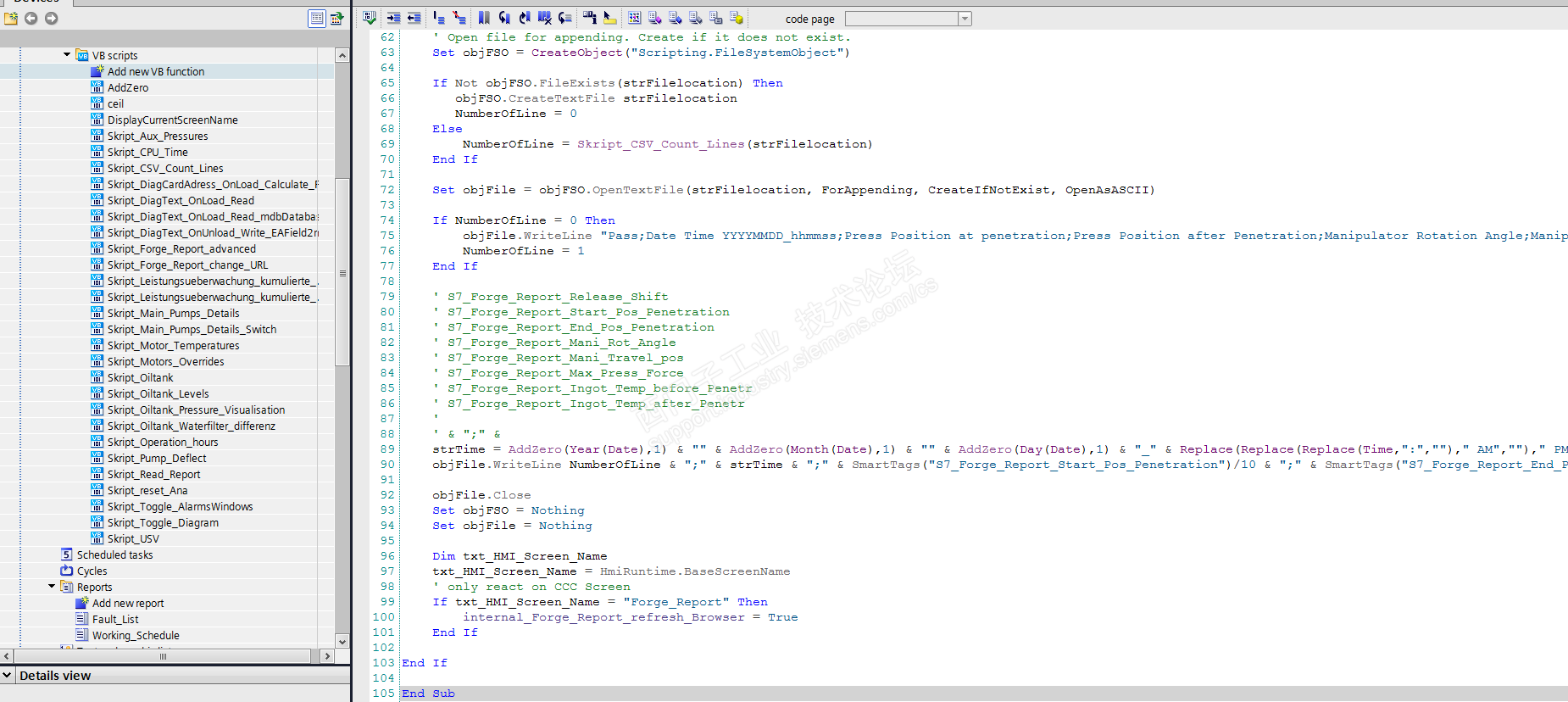Select the Skript_Oiltank script
The height and width of the screenshot is (702, 1568).
click(140, 378)
